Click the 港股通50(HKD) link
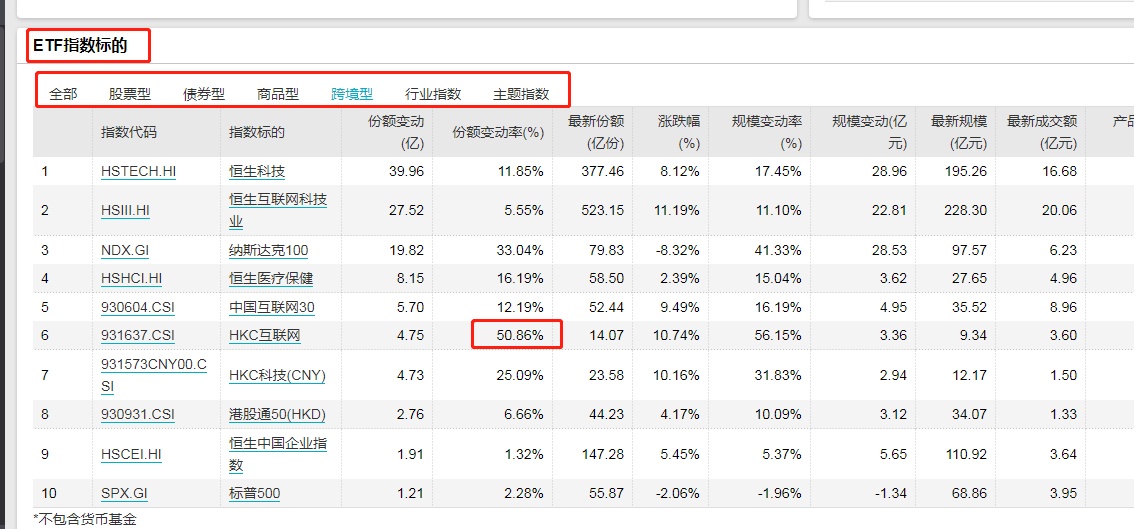This screenshot has height=529, width=1134. tap(277, 414)
